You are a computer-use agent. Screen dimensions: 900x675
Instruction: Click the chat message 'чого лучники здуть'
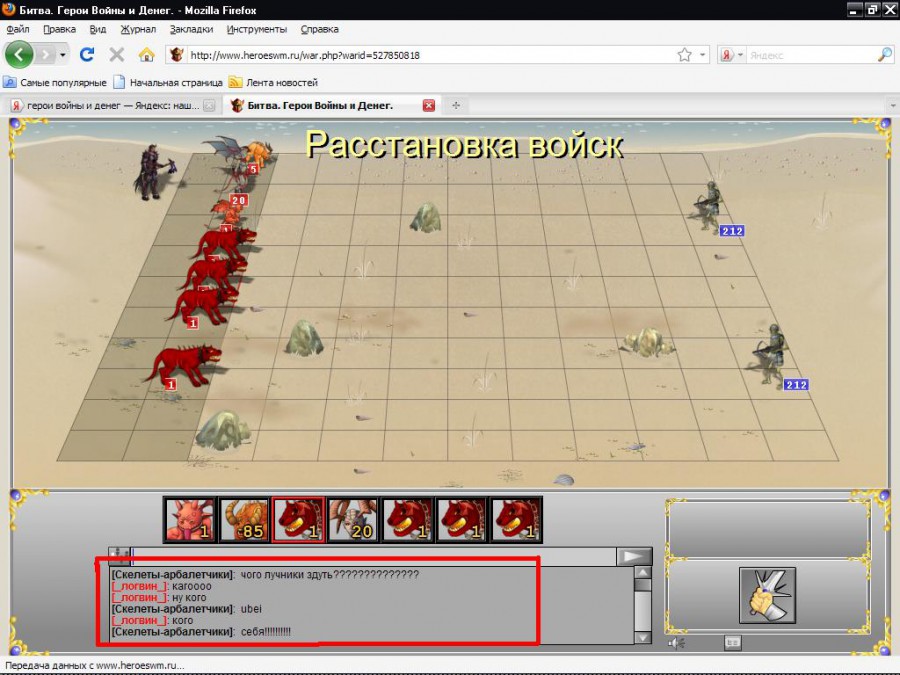point(329,575)
